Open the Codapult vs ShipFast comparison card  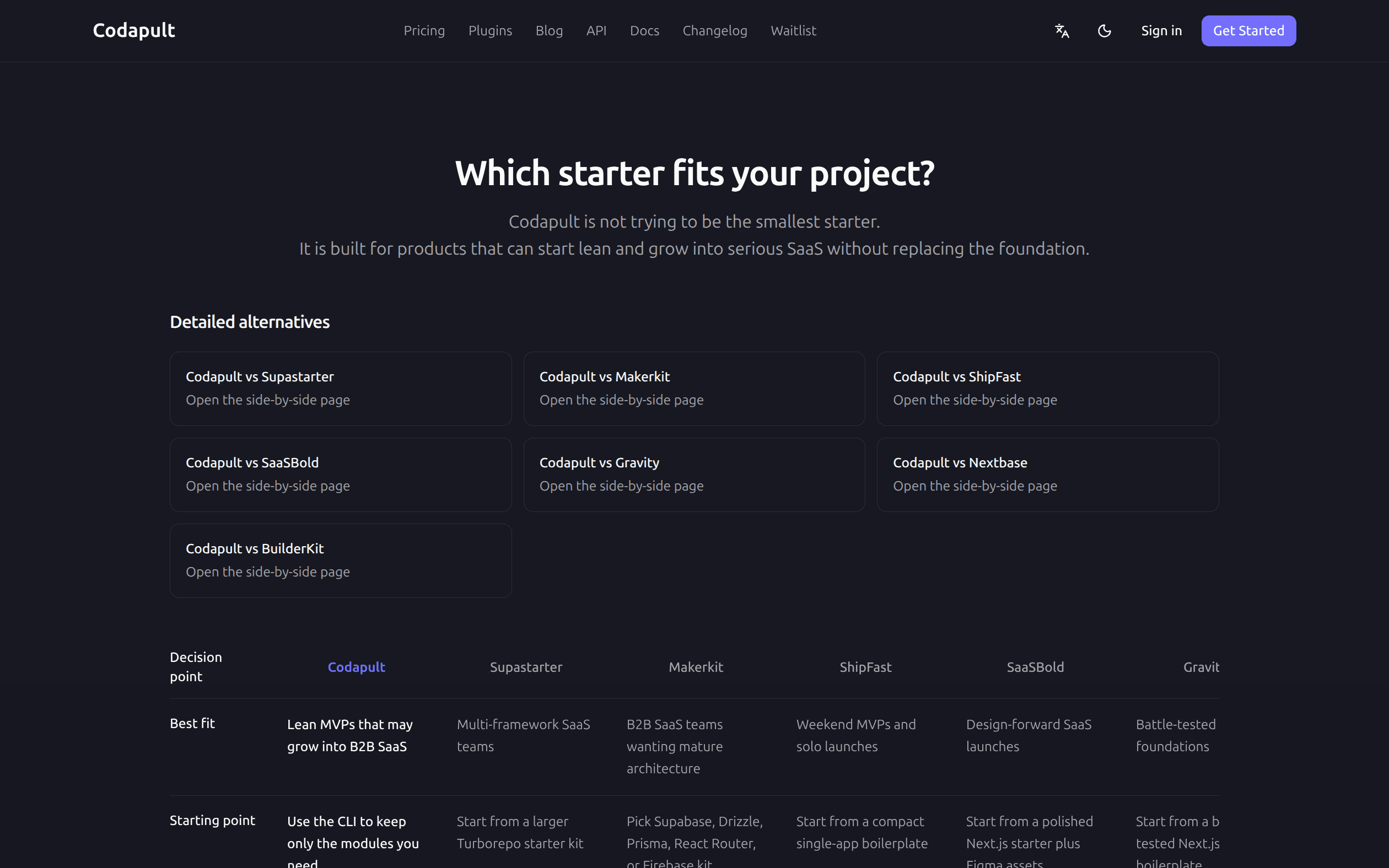1047,389
